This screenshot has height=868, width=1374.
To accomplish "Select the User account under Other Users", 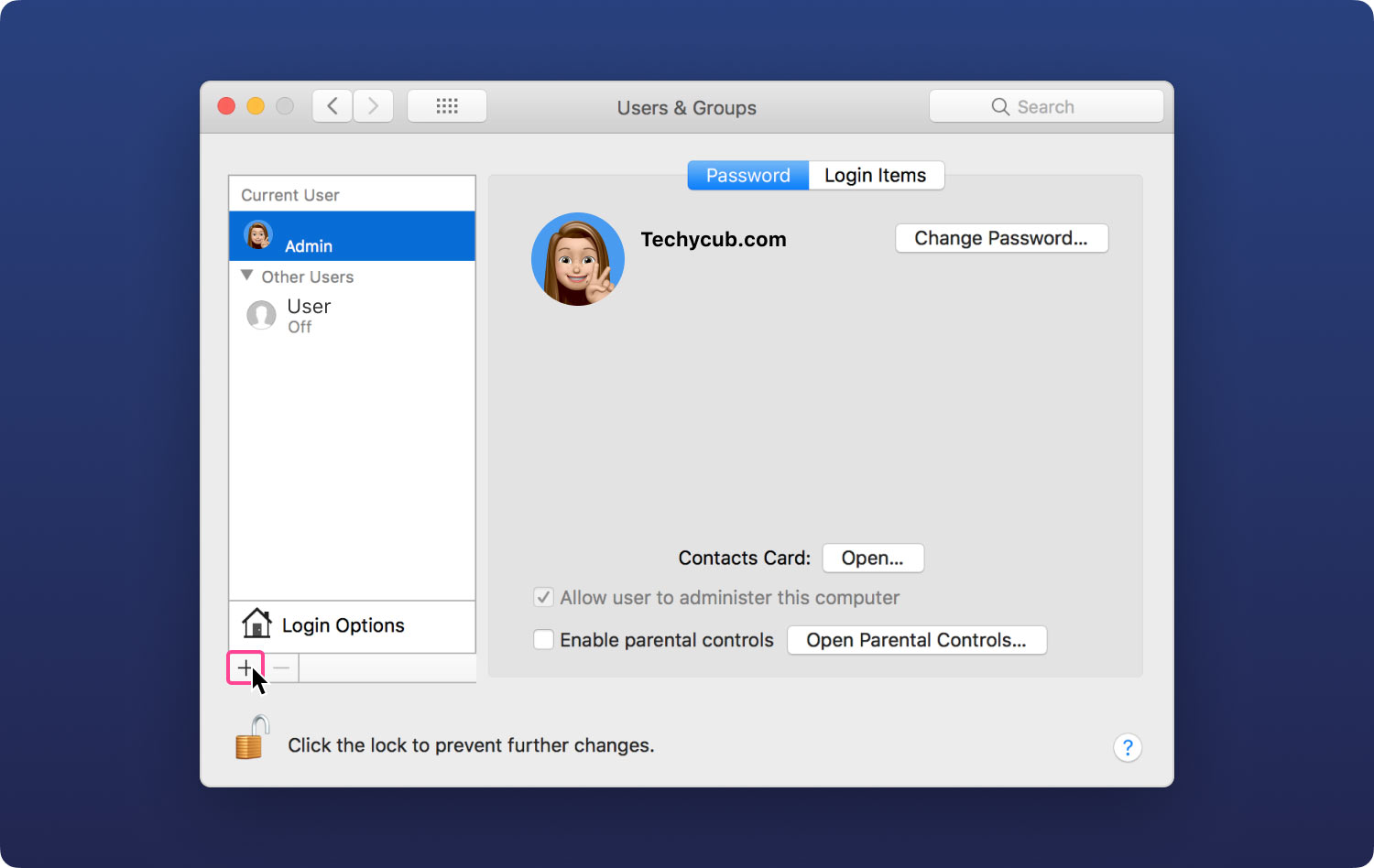I will coord(352,316).
